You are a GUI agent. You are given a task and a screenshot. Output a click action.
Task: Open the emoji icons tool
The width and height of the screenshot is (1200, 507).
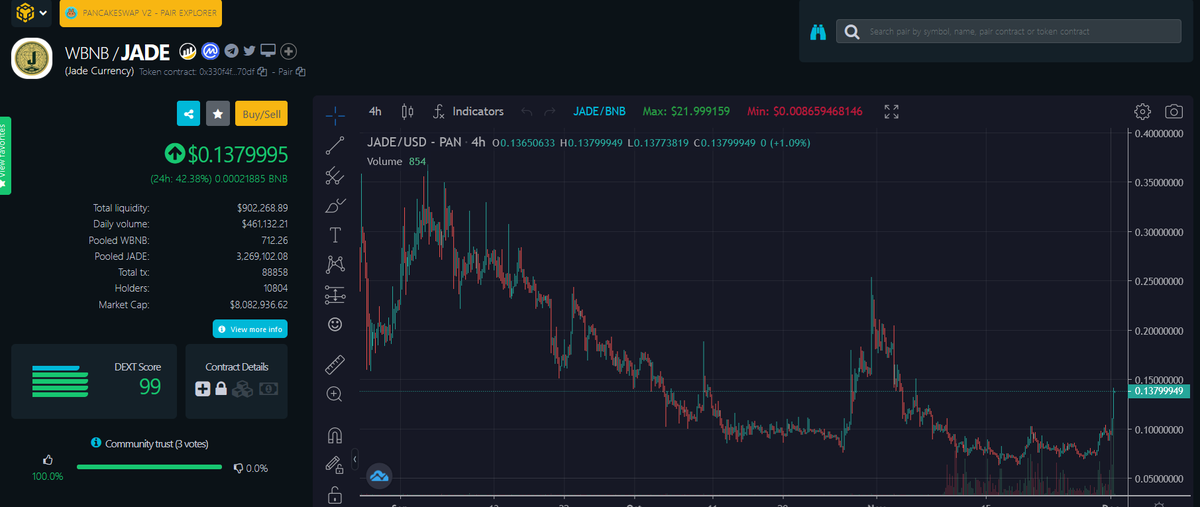coord(335,324)
